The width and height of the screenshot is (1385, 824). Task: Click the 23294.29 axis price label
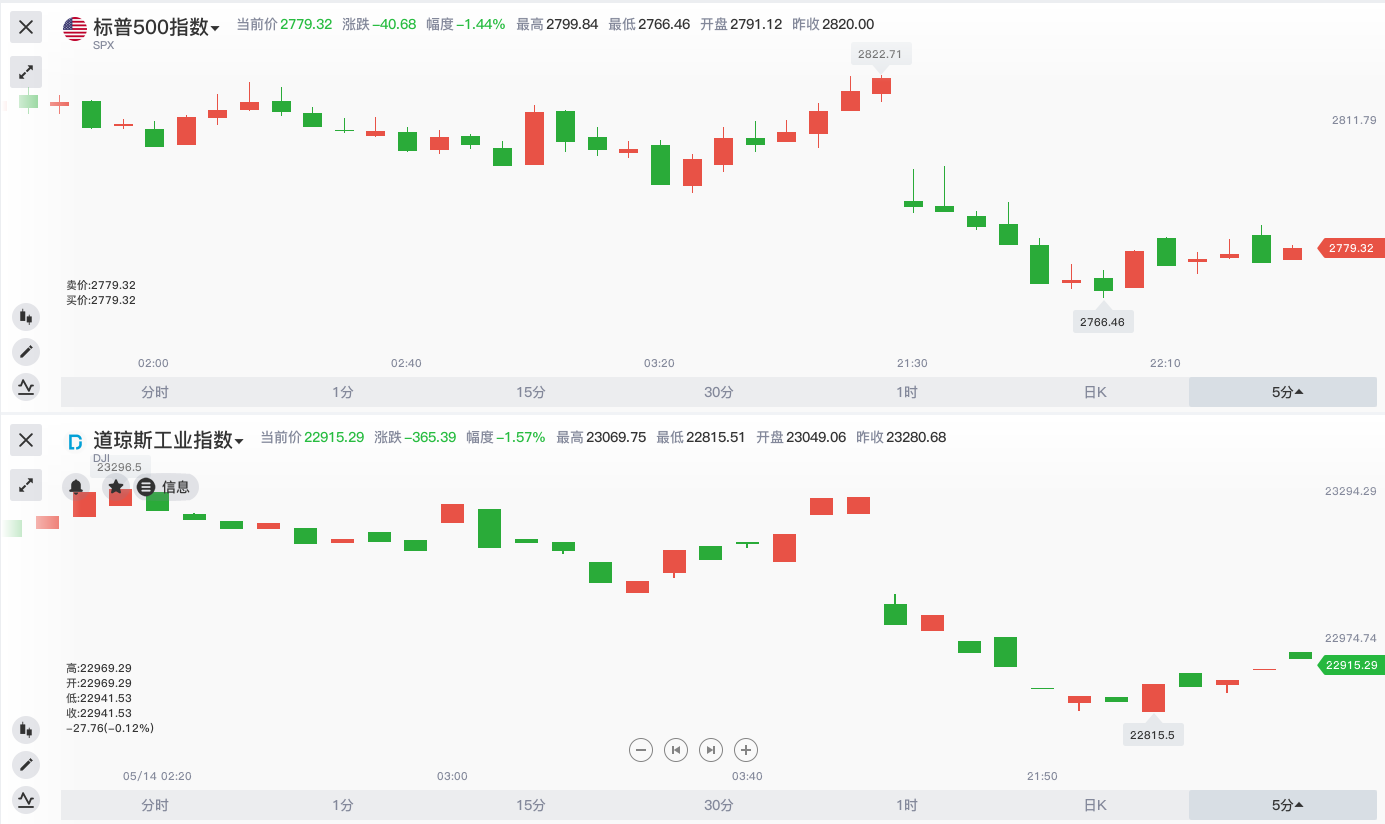pos(1351,491)
